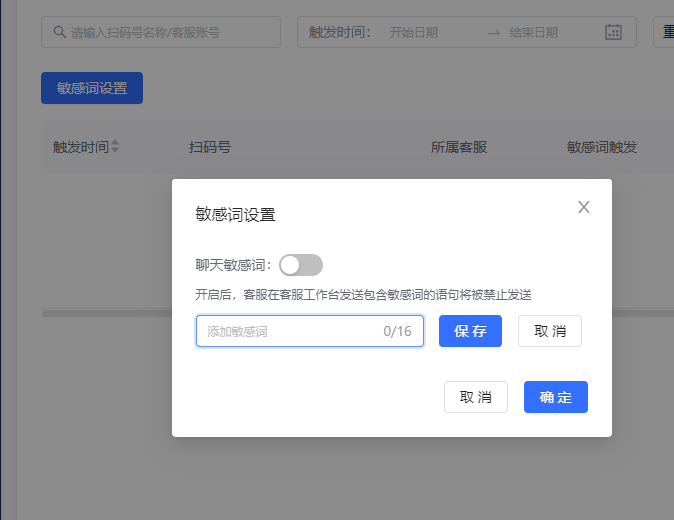Click the 敏感词触发 column header

pos(602,147)
